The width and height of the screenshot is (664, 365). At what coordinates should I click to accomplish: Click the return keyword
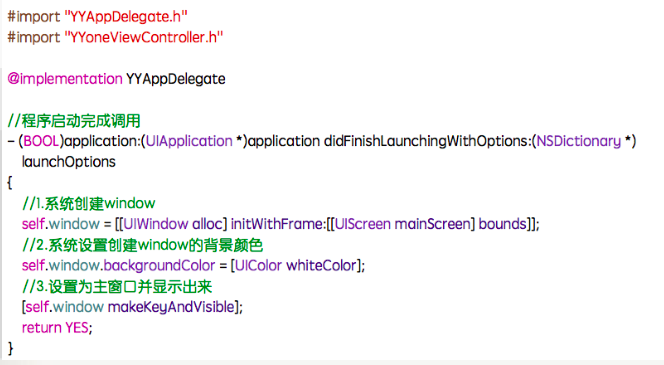tap(42, 328)
